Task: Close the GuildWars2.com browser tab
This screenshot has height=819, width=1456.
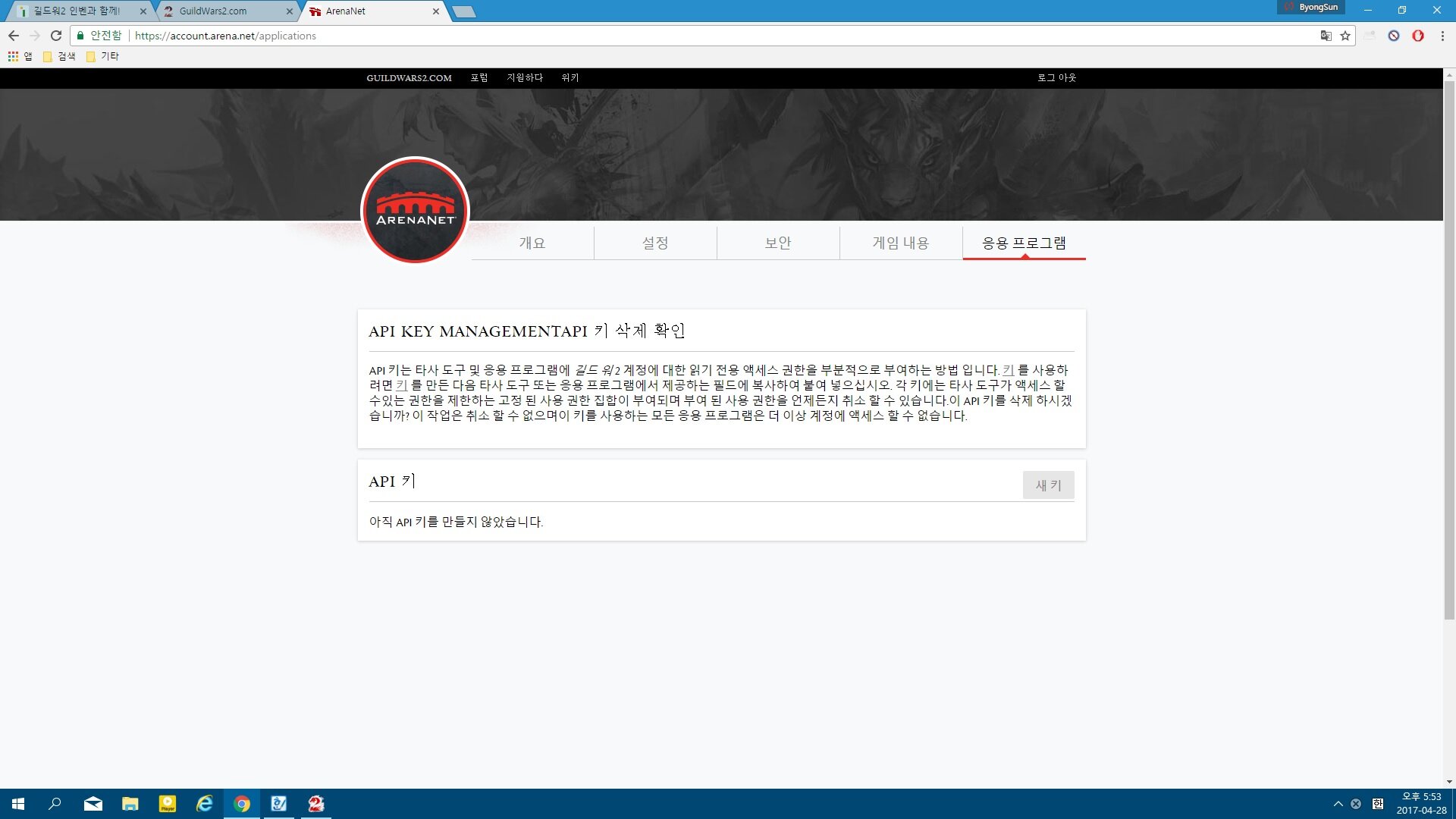Action: point(289,11)
